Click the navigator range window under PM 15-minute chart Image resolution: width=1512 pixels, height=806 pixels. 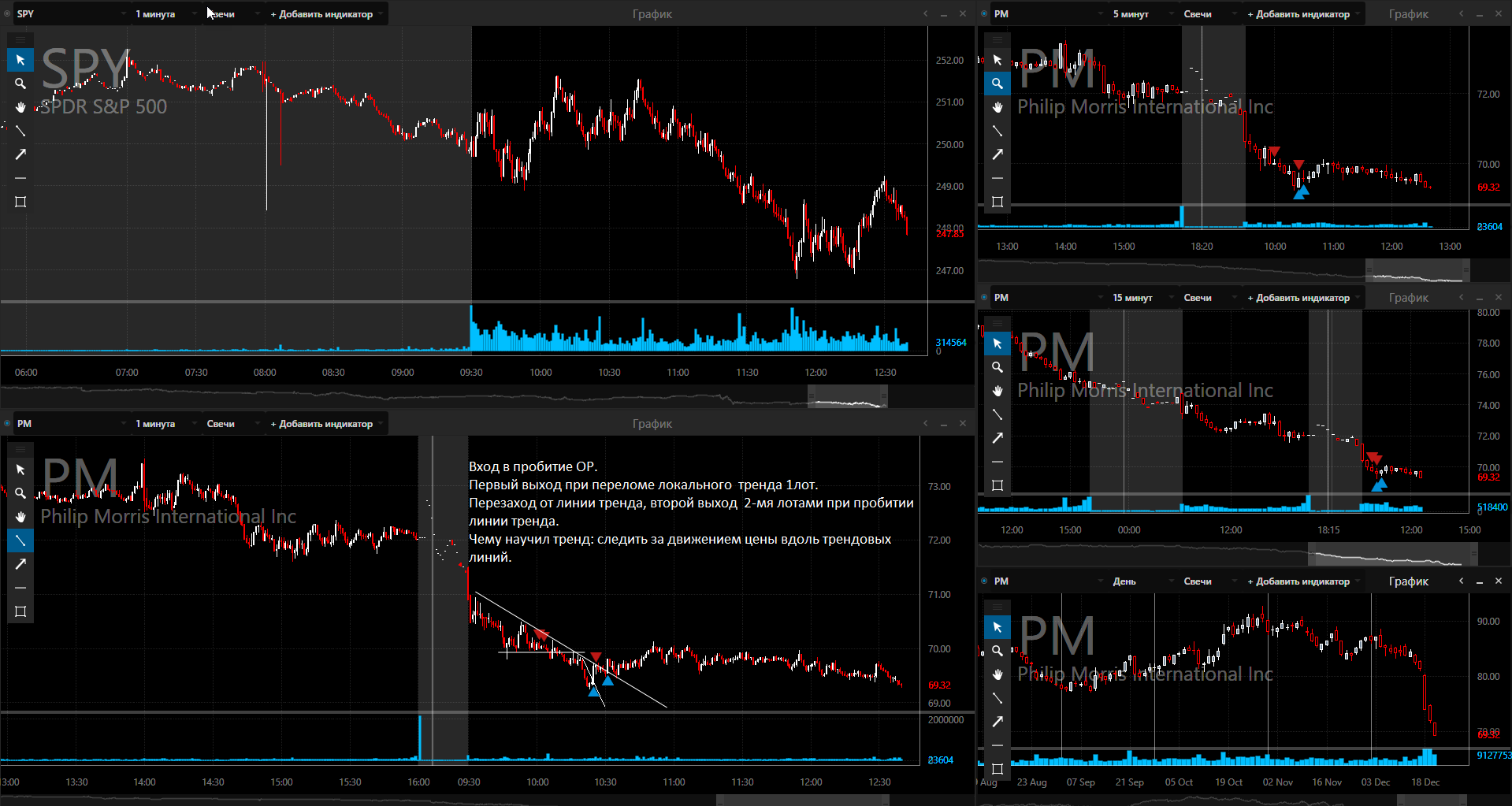[1392, 555]
